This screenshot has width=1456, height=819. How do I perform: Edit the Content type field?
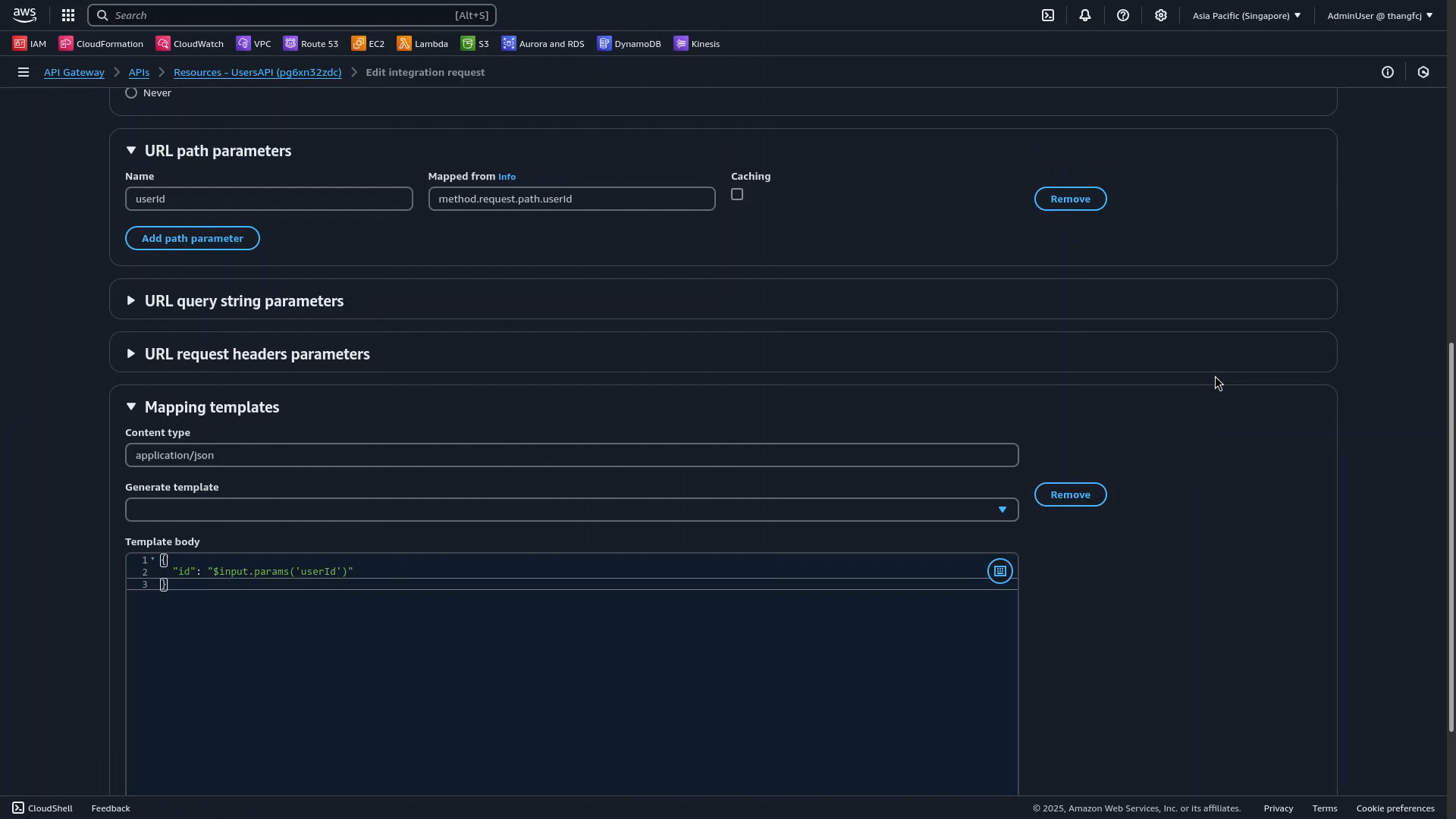tap(572, 455)
